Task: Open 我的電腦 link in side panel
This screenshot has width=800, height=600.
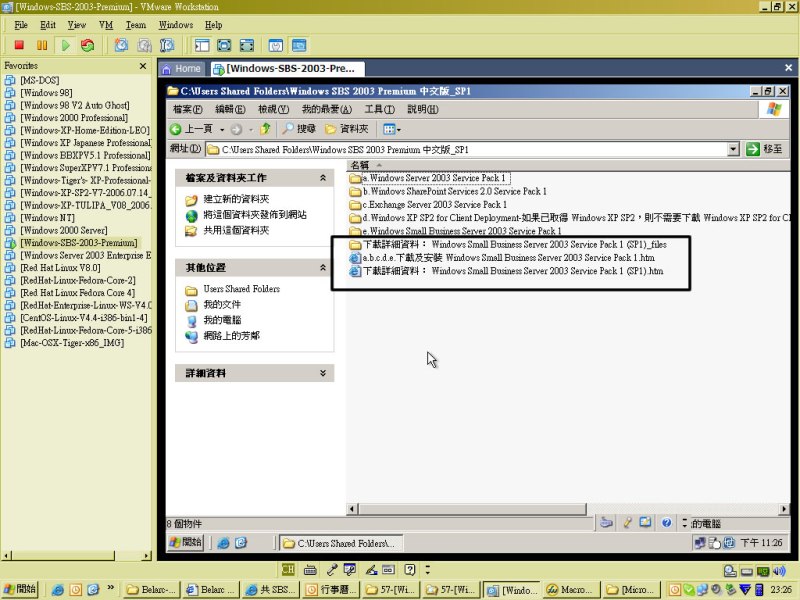Action: click(x=222, y=320)
